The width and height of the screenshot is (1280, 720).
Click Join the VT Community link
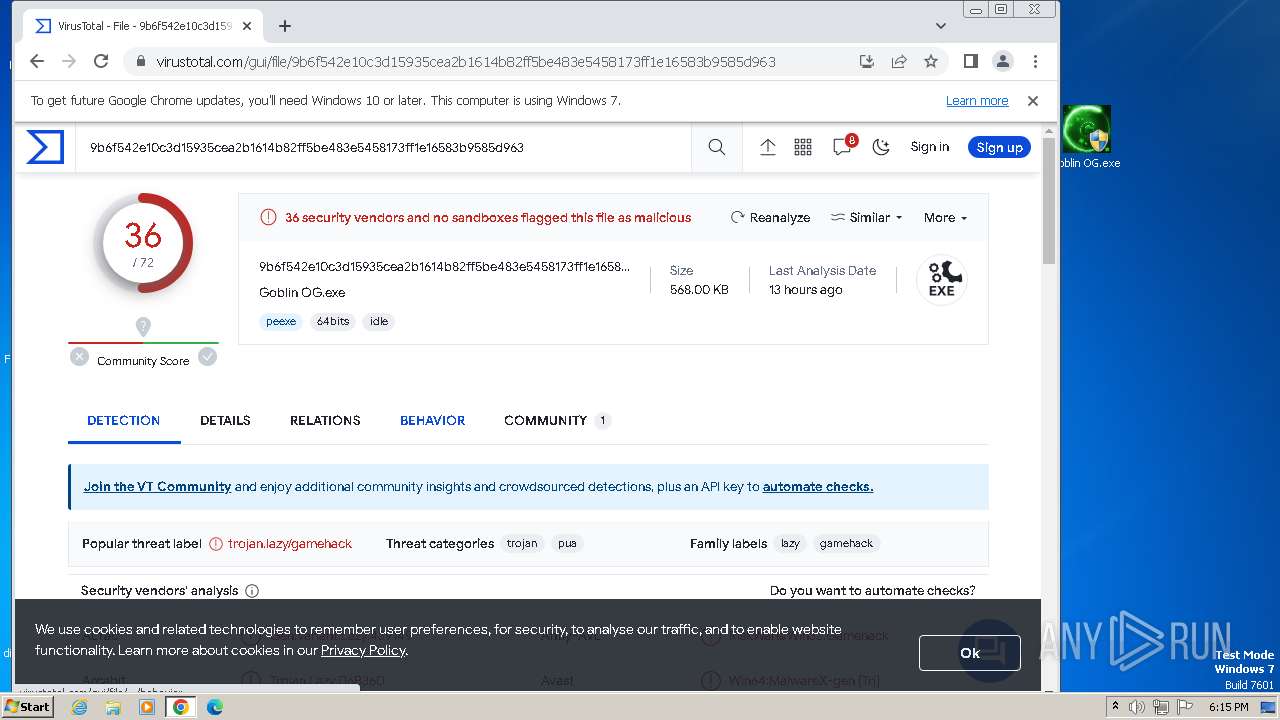click(x=157, y=487)
